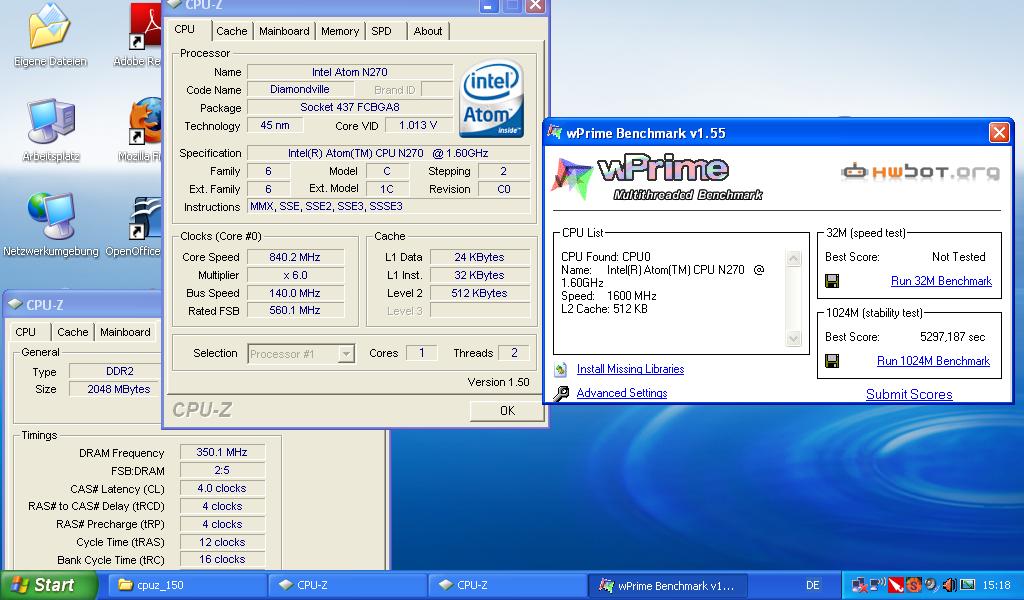Image resolution: width=1024 pixels, height=600 pixels.
Task: Activate first CPU-Z taskbar button
Action: pyautogui.click(x=347, y=585)
